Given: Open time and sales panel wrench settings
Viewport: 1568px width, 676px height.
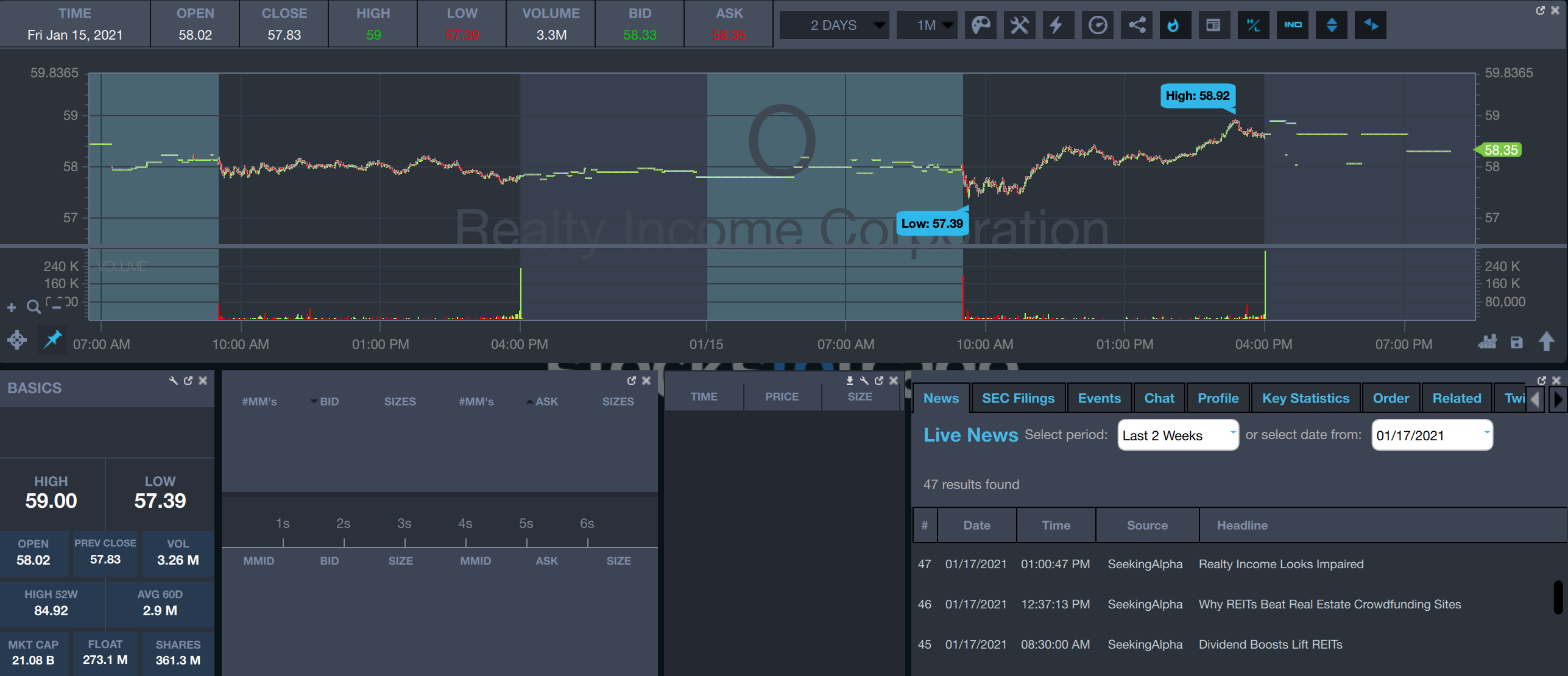Looking at the screenshot, I should click(864, 381).
